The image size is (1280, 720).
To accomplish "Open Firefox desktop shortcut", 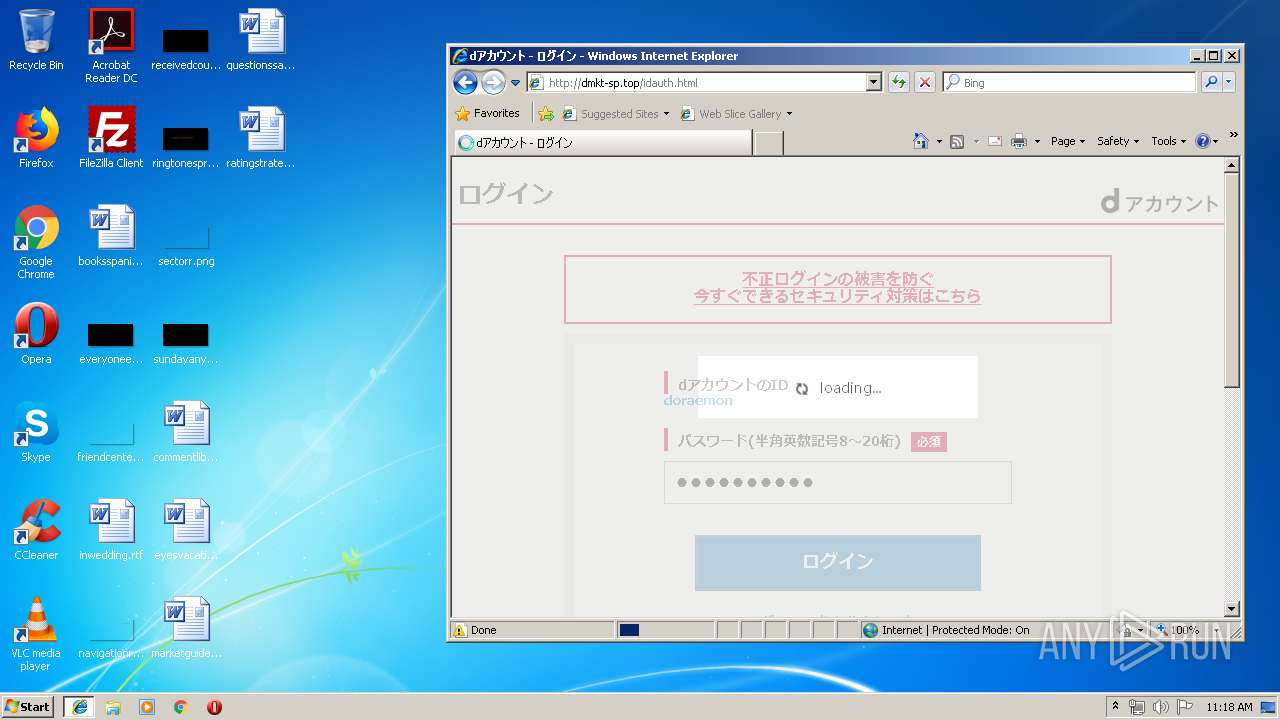I will (x=36, y=139).
